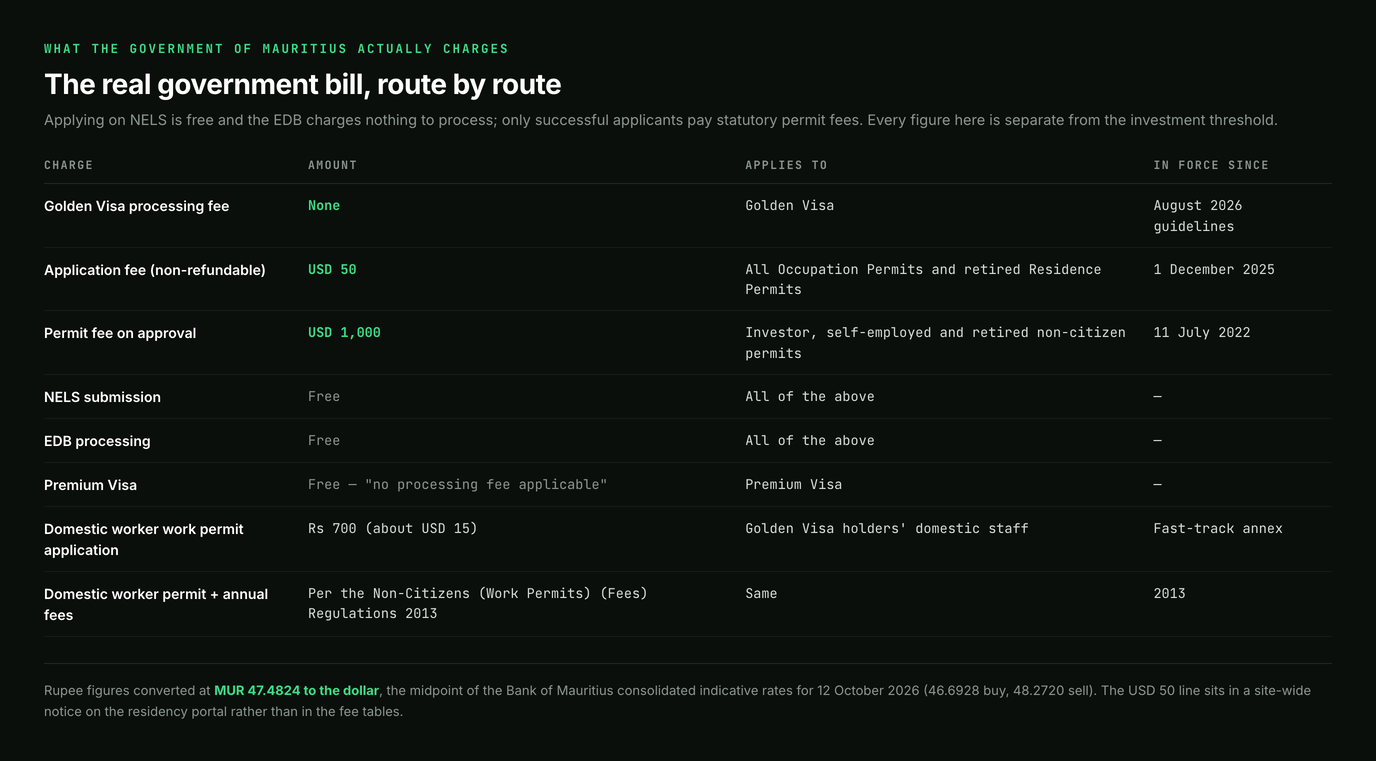
Task: Click the "2013" cell in the In Force Since column
Action: click(x=1169, y=594)
